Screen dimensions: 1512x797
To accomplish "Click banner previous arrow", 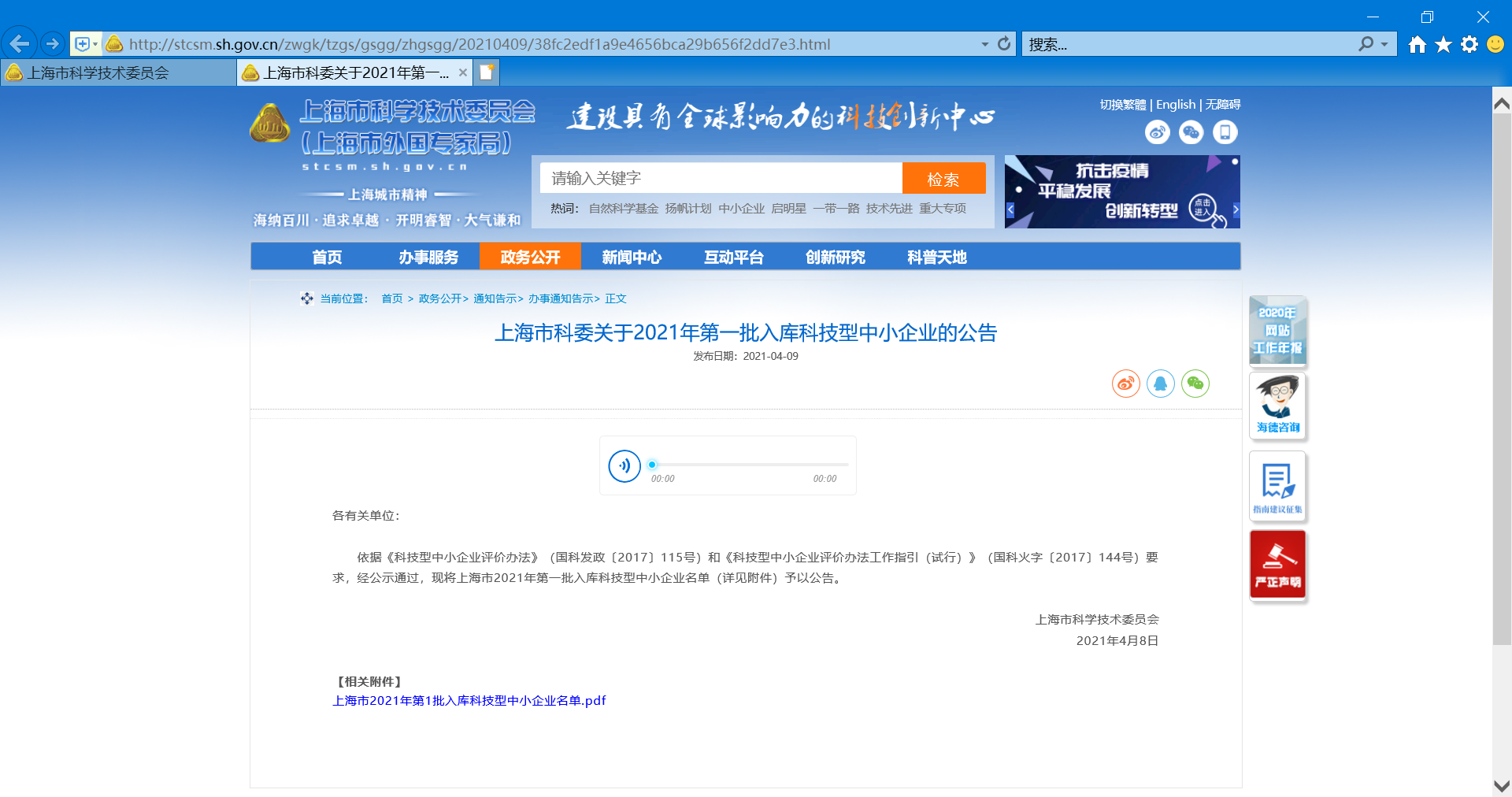I will pos(1010,209).
